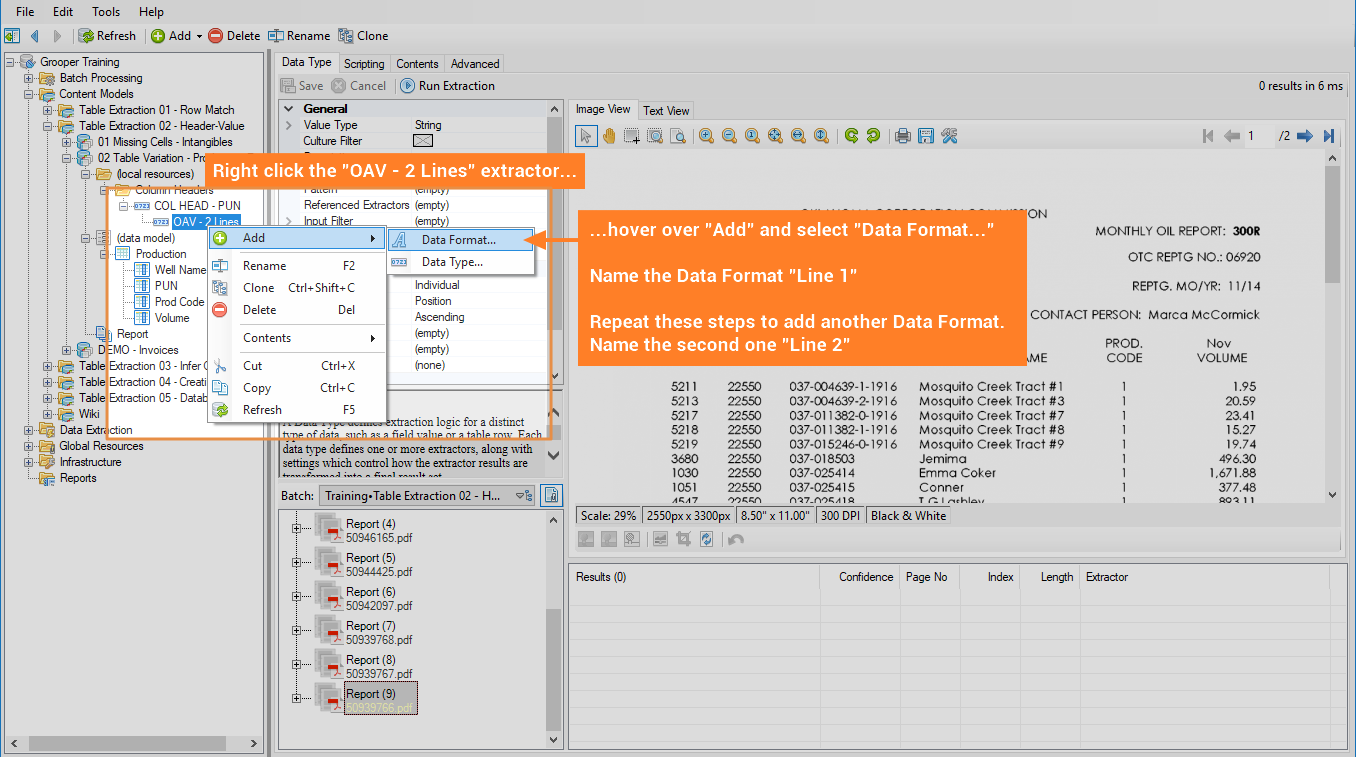
Task: Click the print icon in image toolbar
Action: pyautogui.click(x=903, y=136)
